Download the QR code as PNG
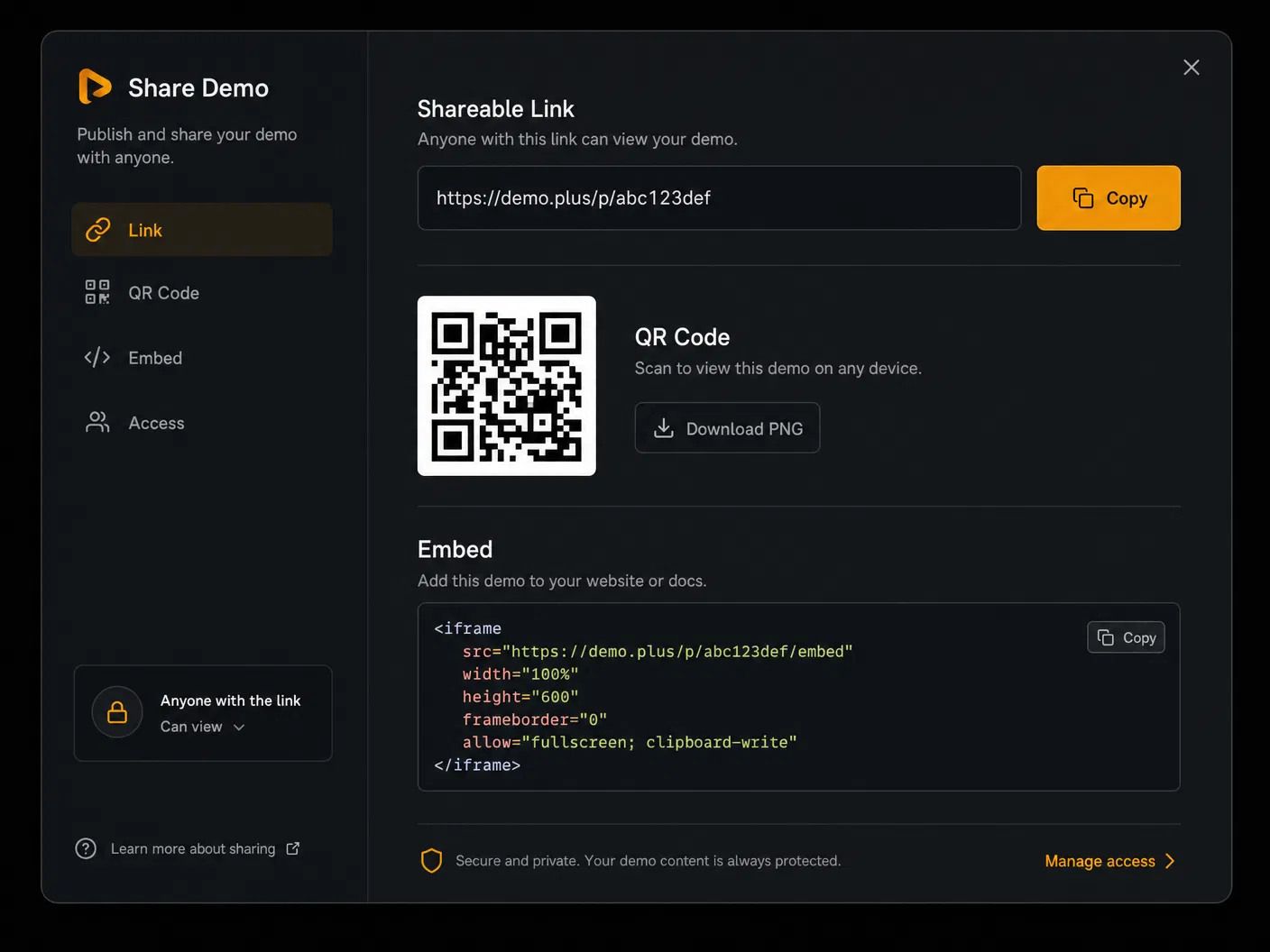 pos(727,428)
